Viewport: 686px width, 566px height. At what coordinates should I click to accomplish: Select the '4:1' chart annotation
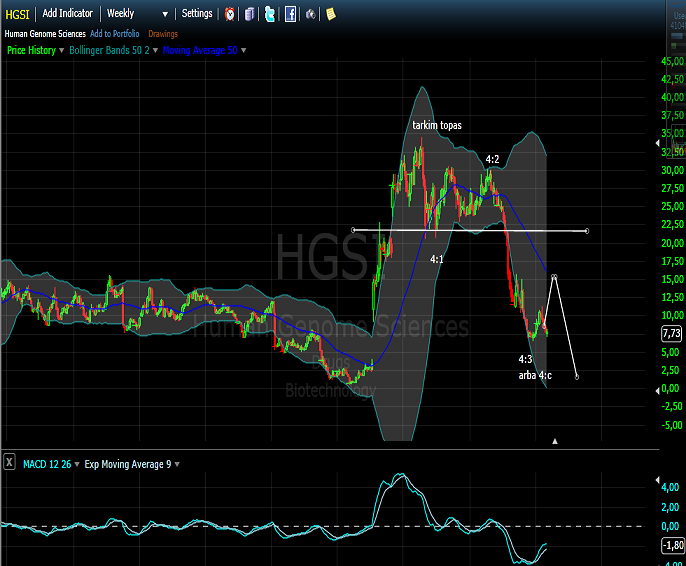(x=437, y=259)
